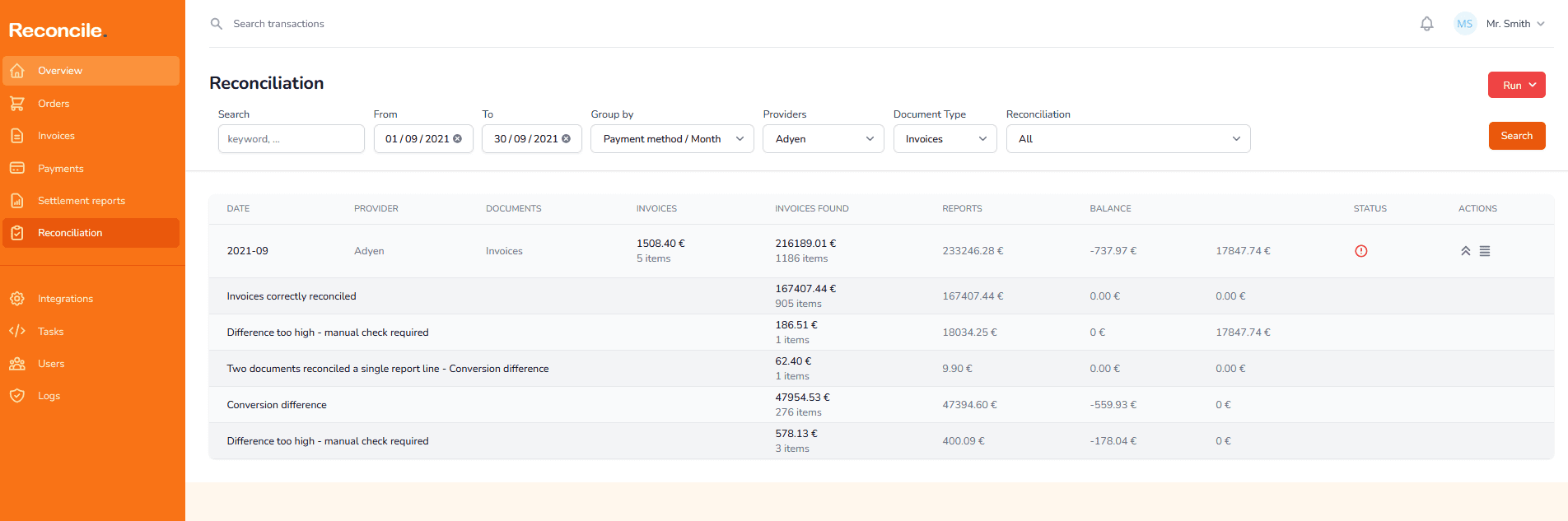Click the -178.04 € balance value
This screenshot has width=1568, height=521.
[1113, 441]
